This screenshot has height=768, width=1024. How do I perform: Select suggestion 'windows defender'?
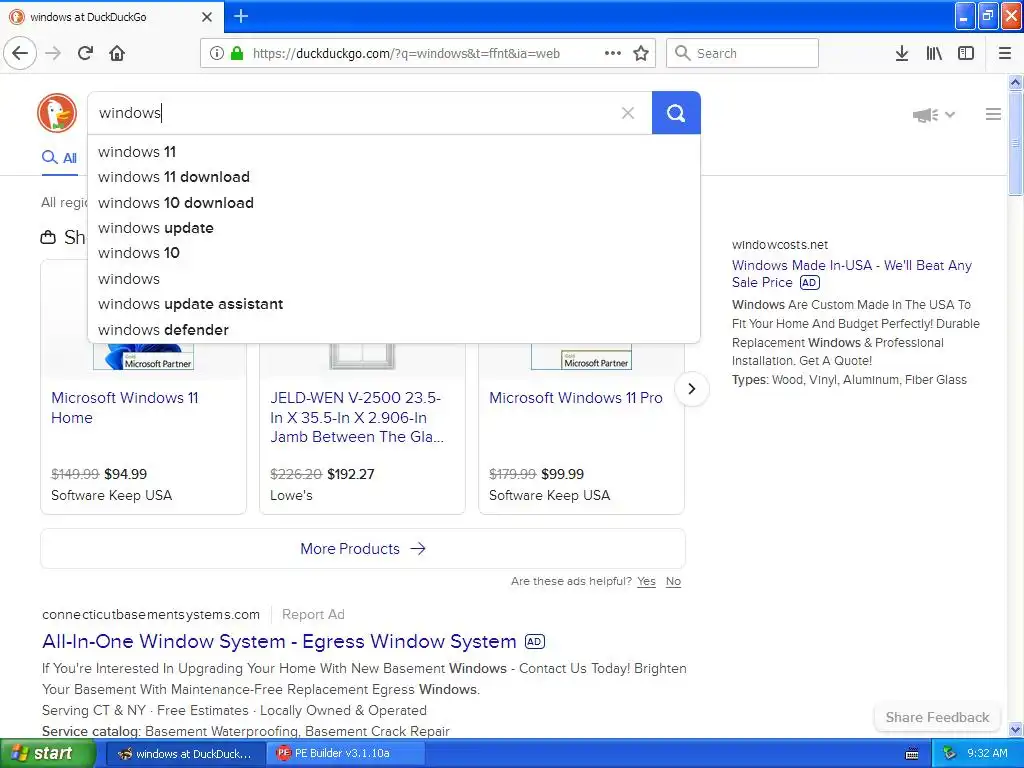pyautogui.click(x=393, y=330)
